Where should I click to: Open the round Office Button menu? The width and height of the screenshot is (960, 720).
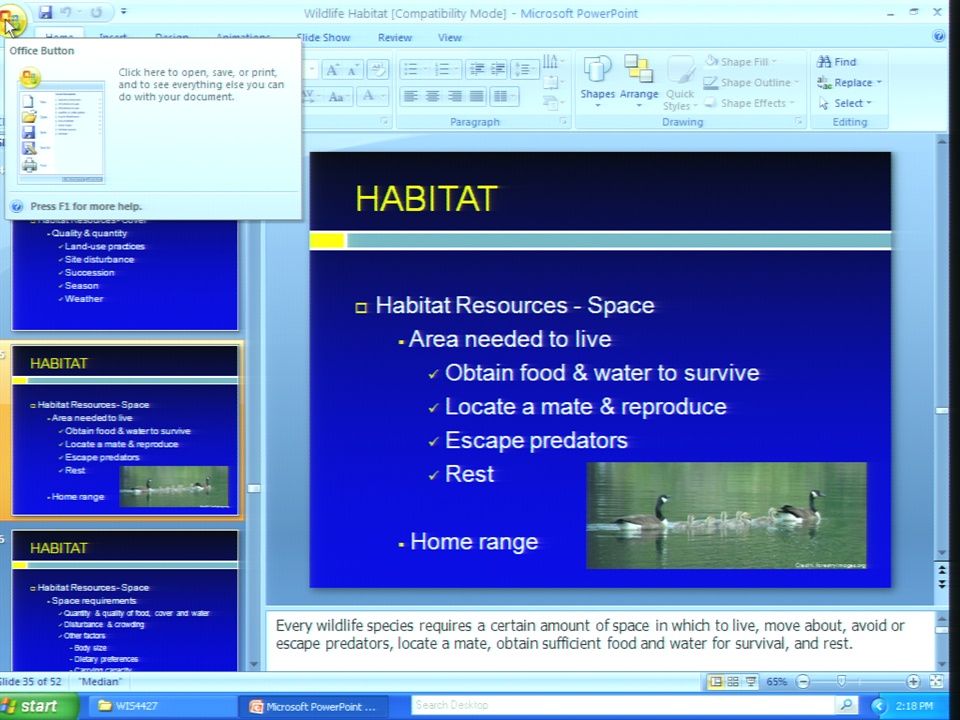coord(11,18)
